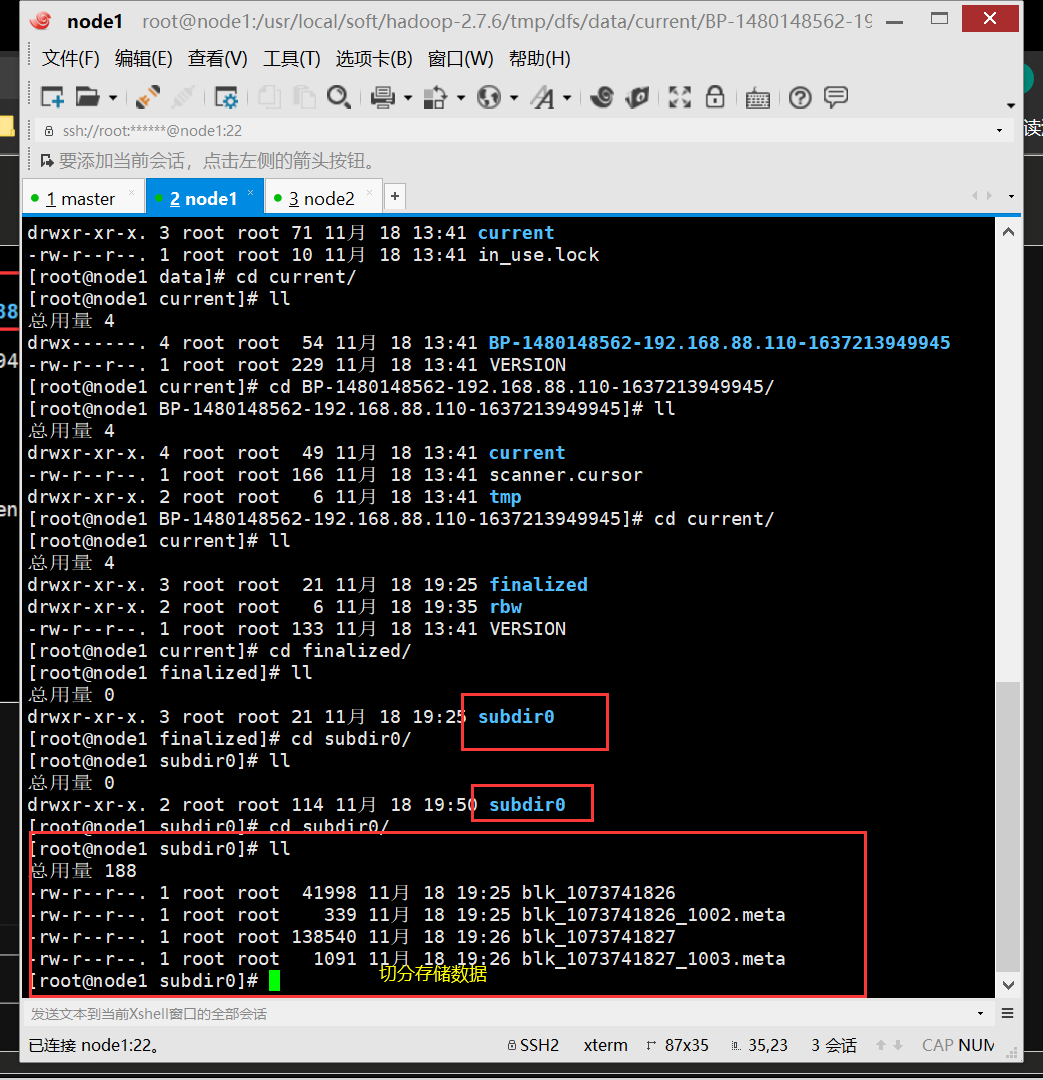Open the 窗口(W) menu

pyautogui.click(x=460, y=59)
